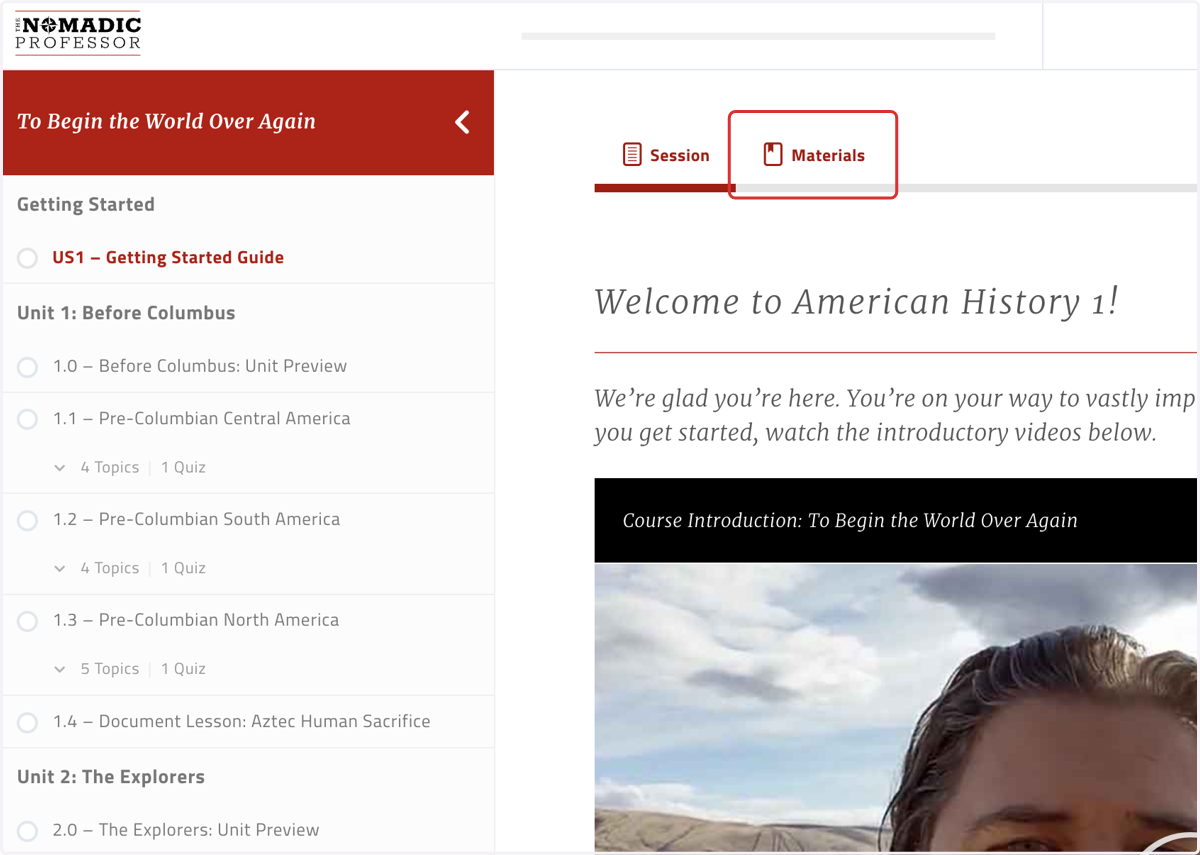This screenshot has height=855, width=1200.
Task: Click the Materials tab book icon
Action: tap(772, 154)
